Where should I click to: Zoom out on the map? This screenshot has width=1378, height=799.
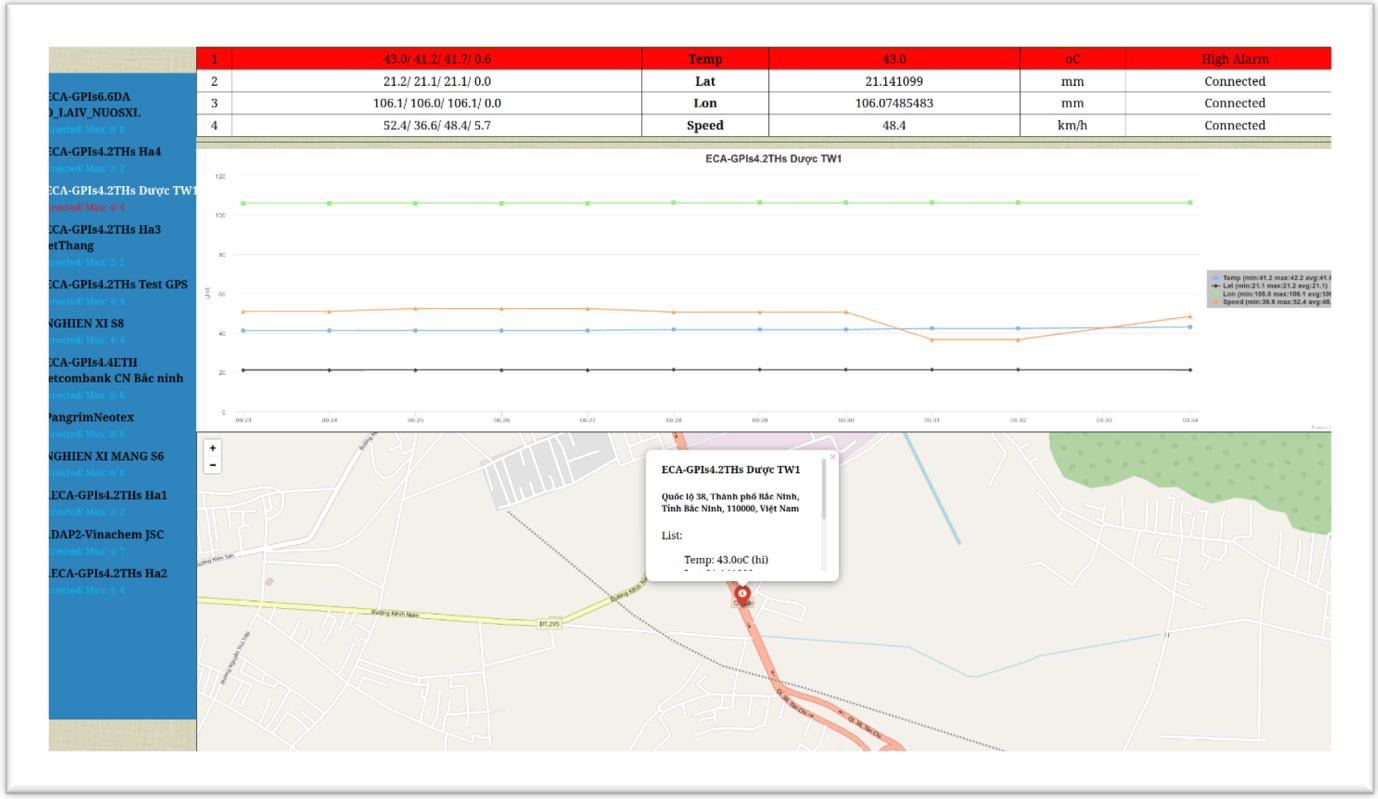pyautogui.click(x=212, y=465)
